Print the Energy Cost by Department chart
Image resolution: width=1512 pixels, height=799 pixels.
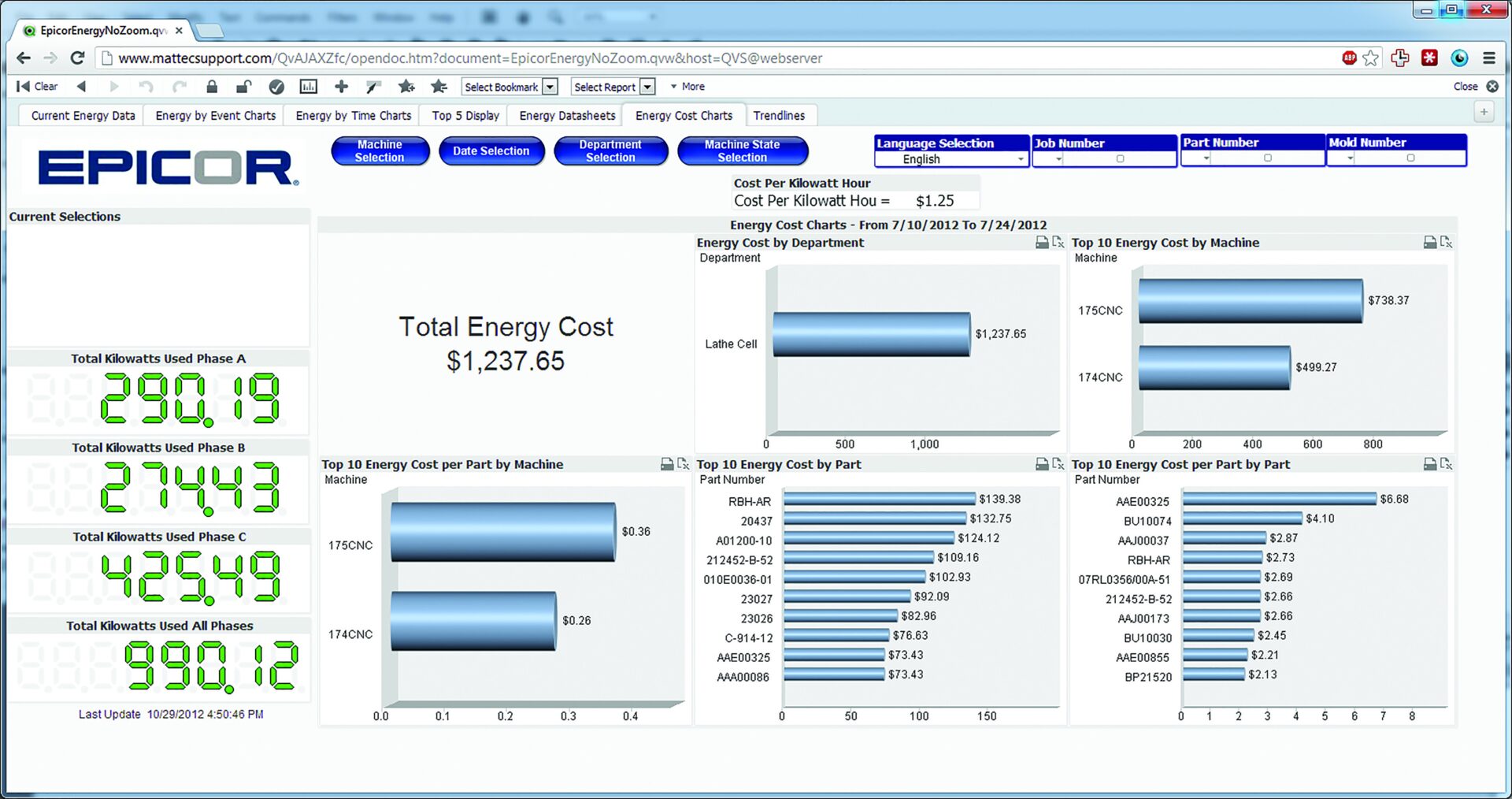(1042, 243)
